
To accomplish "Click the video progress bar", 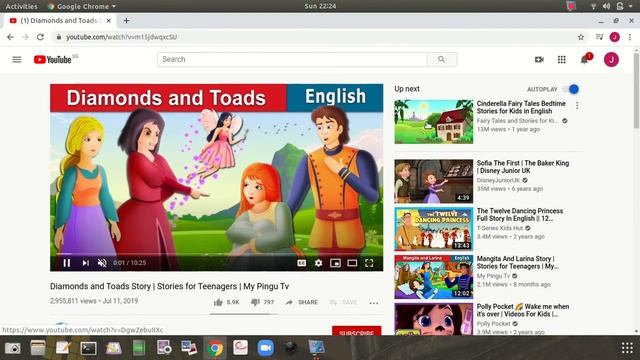I will pyautogui.click(x=217, y=254).
